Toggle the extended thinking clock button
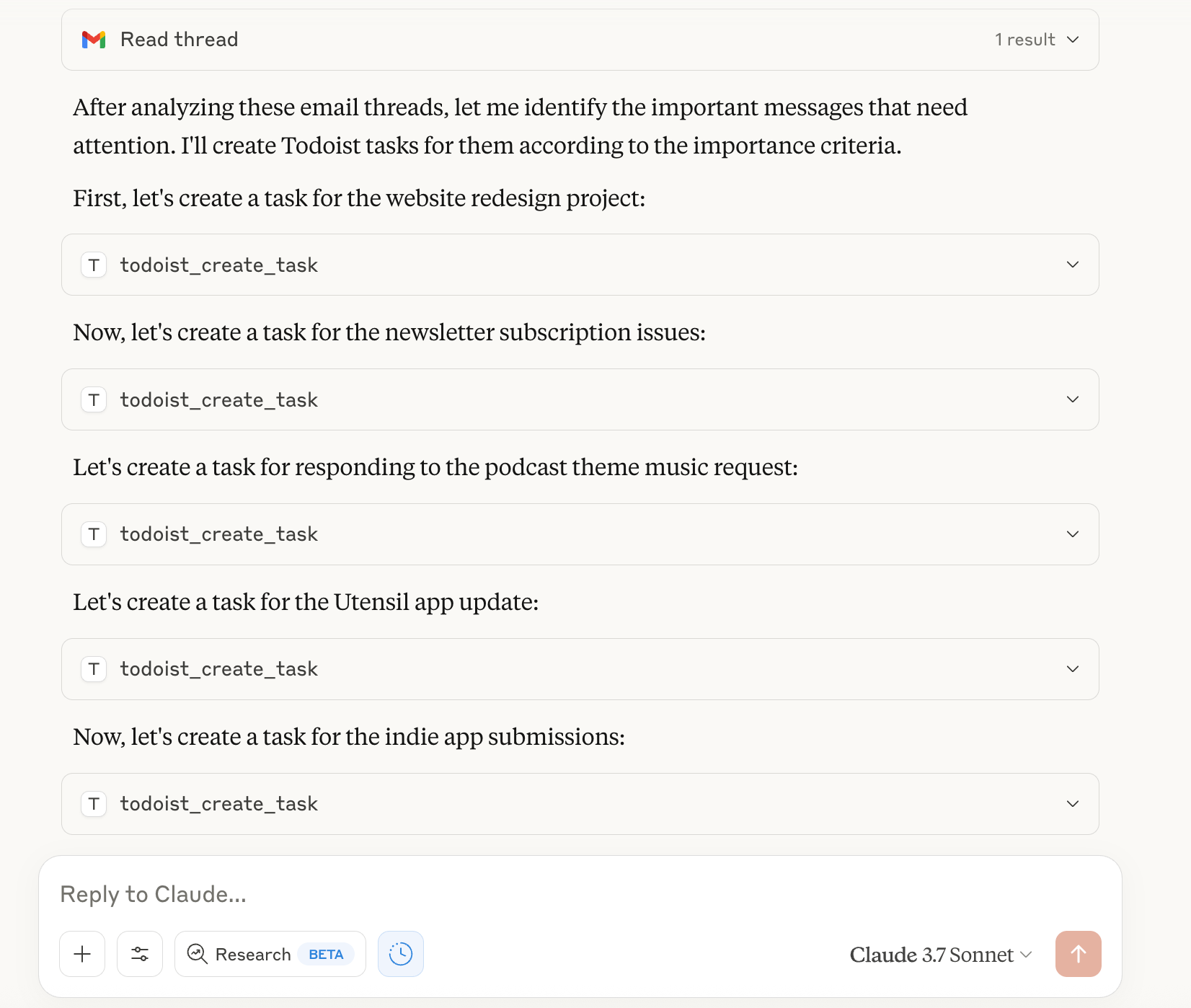1191x1008 pixels. point(401,954)
